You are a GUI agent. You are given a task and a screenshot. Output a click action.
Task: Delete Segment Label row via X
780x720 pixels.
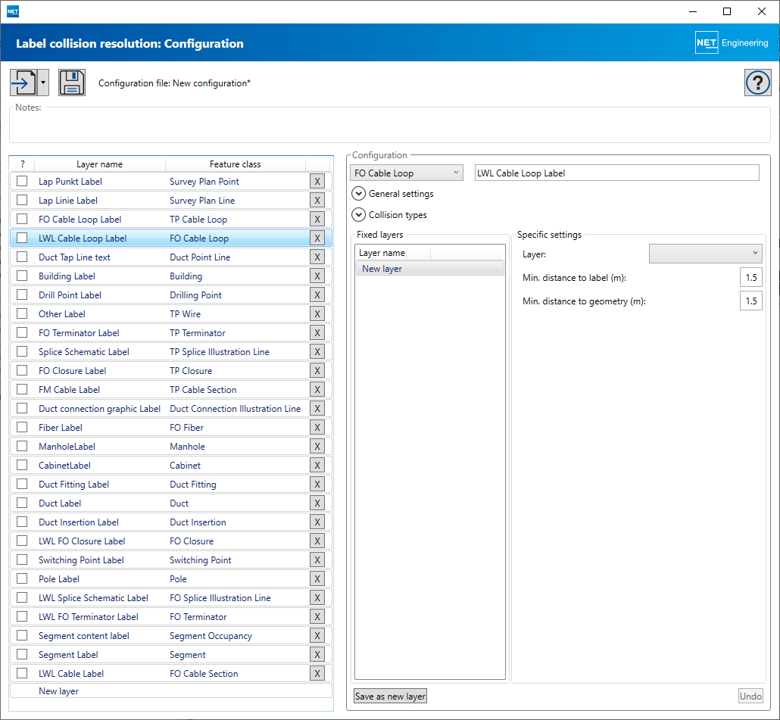pyautogui.click(x=317, y=654)
